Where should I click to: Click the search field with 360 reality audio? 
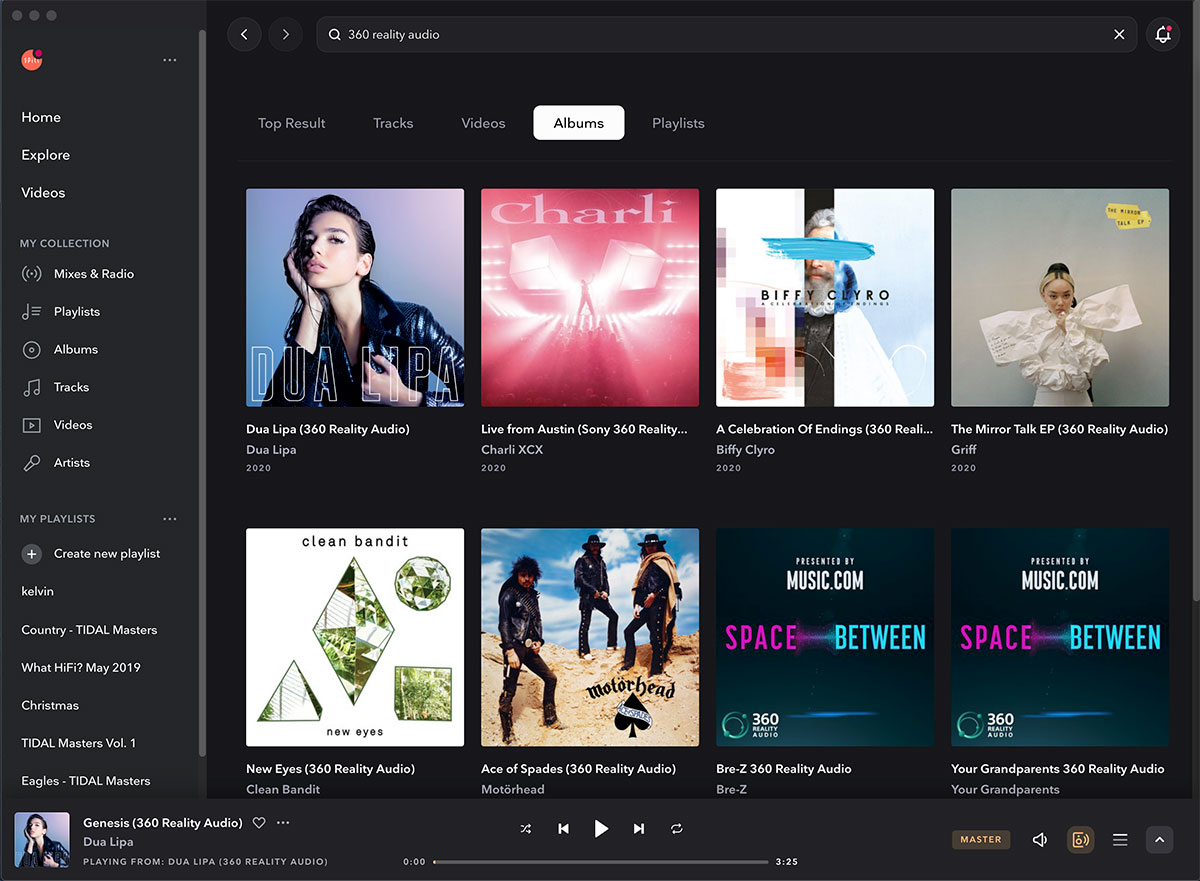727,34
